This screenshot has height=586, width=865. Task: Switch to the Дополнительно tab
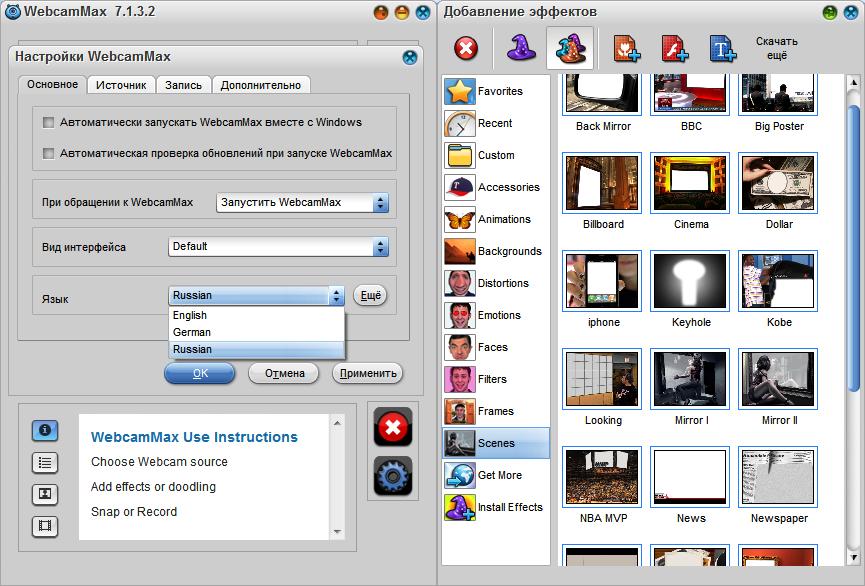pos(260,85)
